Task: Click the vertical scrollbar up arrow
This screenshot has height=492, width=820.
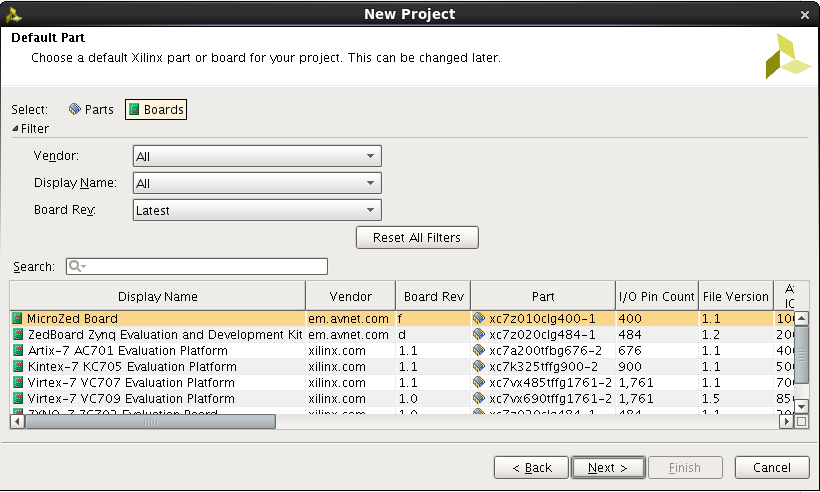Action: coord(801,318)
